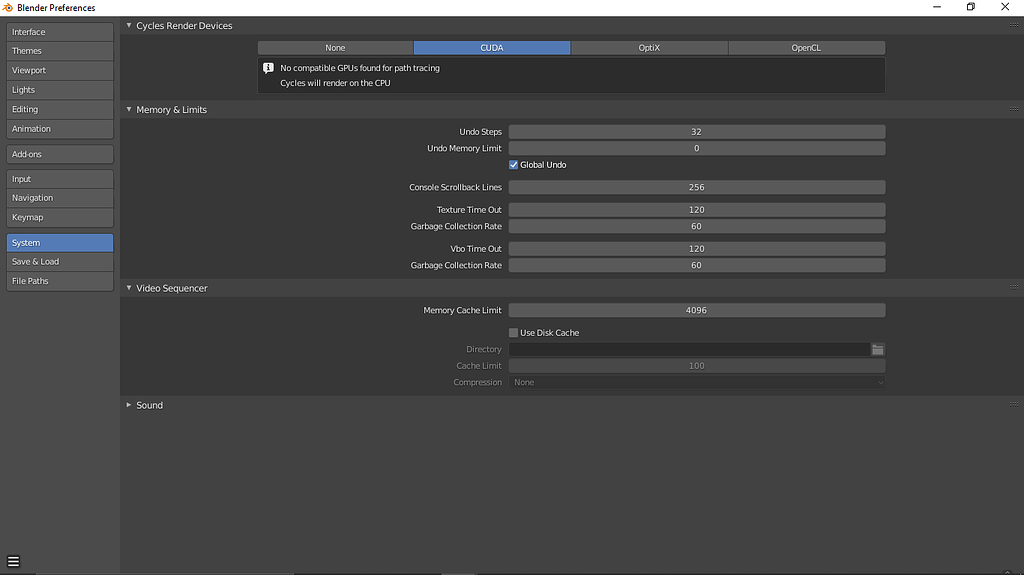Screen dimensions: 1024x575
Task: Open the Animation preferences tab
Action: [x=60, y=129]
